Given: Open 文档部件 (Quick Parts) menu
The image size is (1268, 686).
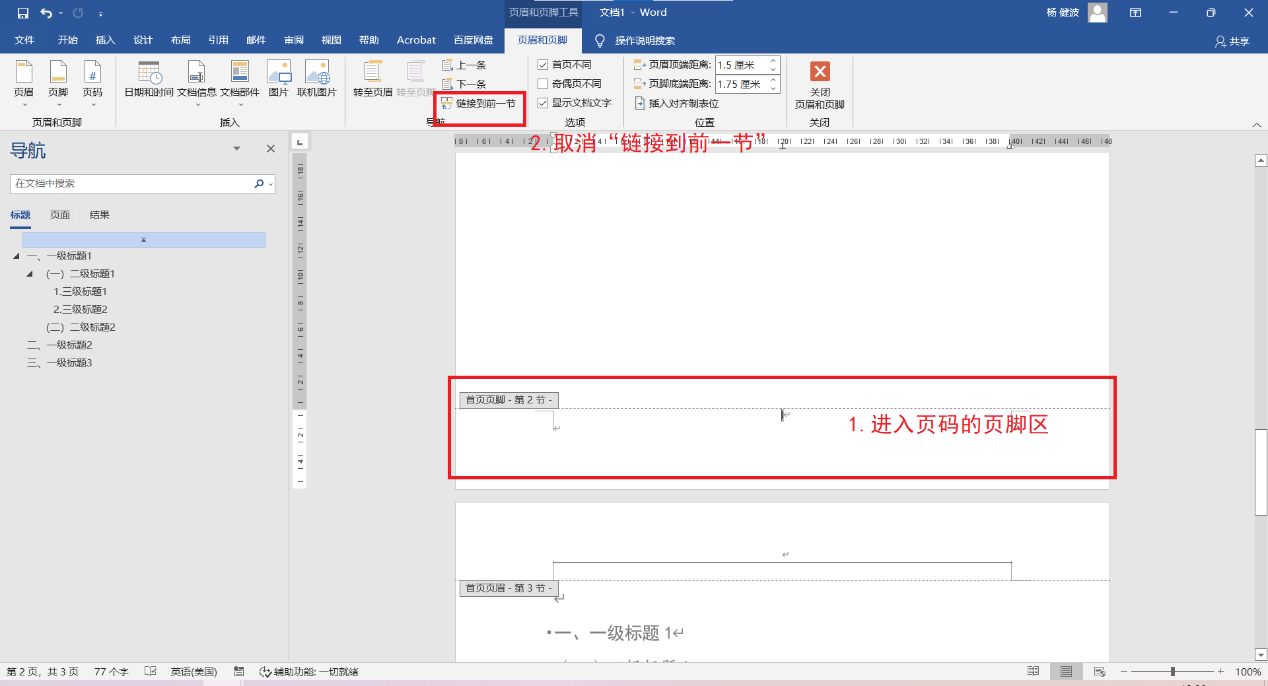Looking at the screenshot, I should [x=240, y=82].
